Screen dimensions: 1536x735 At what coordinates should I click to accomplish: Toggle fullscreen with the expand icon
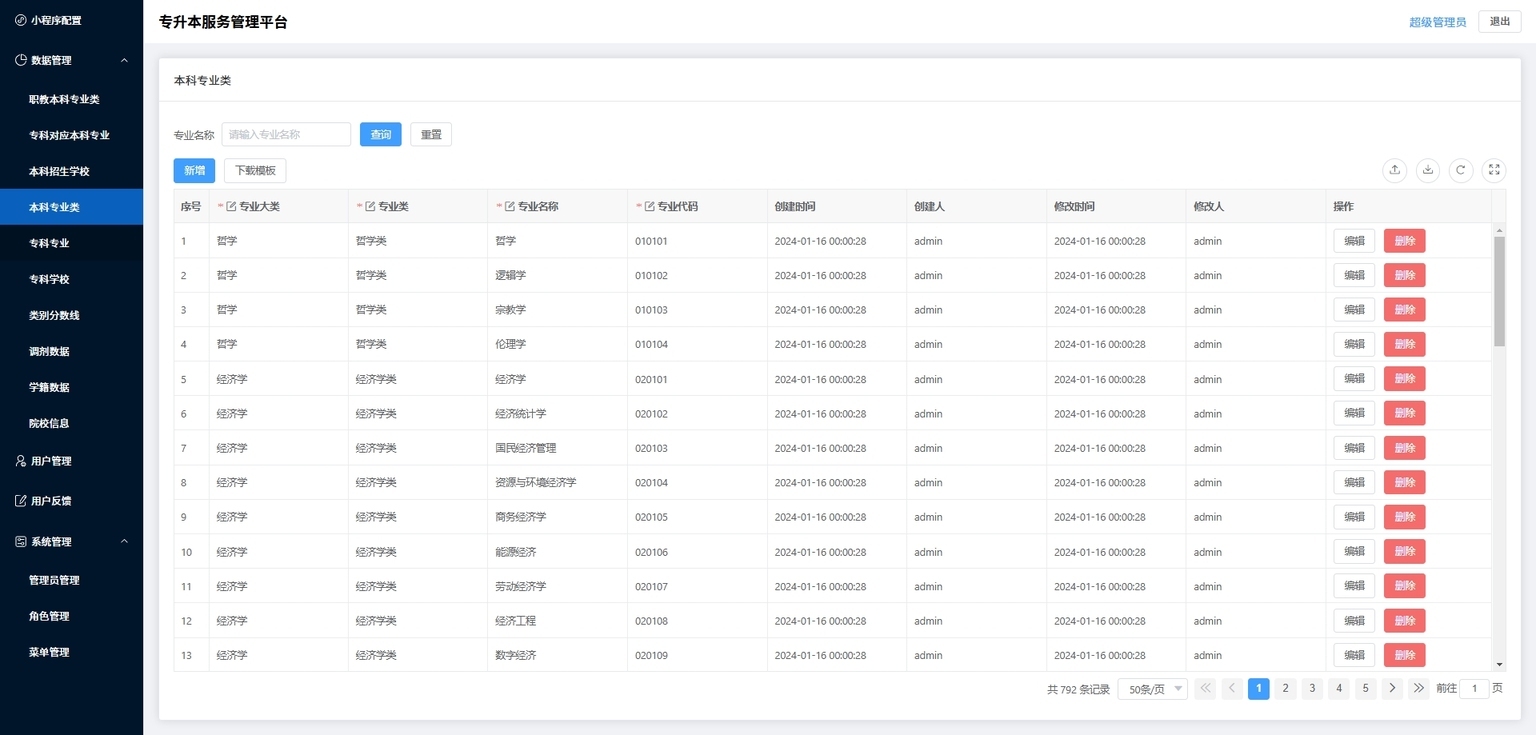[x=1494, y=170]
